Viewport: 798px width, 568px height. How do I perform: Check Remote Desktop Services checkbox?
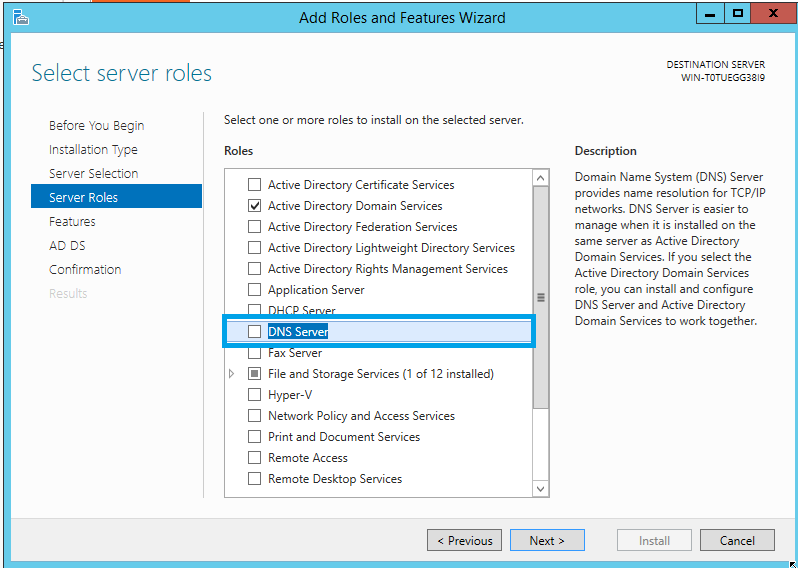point(254,479)
